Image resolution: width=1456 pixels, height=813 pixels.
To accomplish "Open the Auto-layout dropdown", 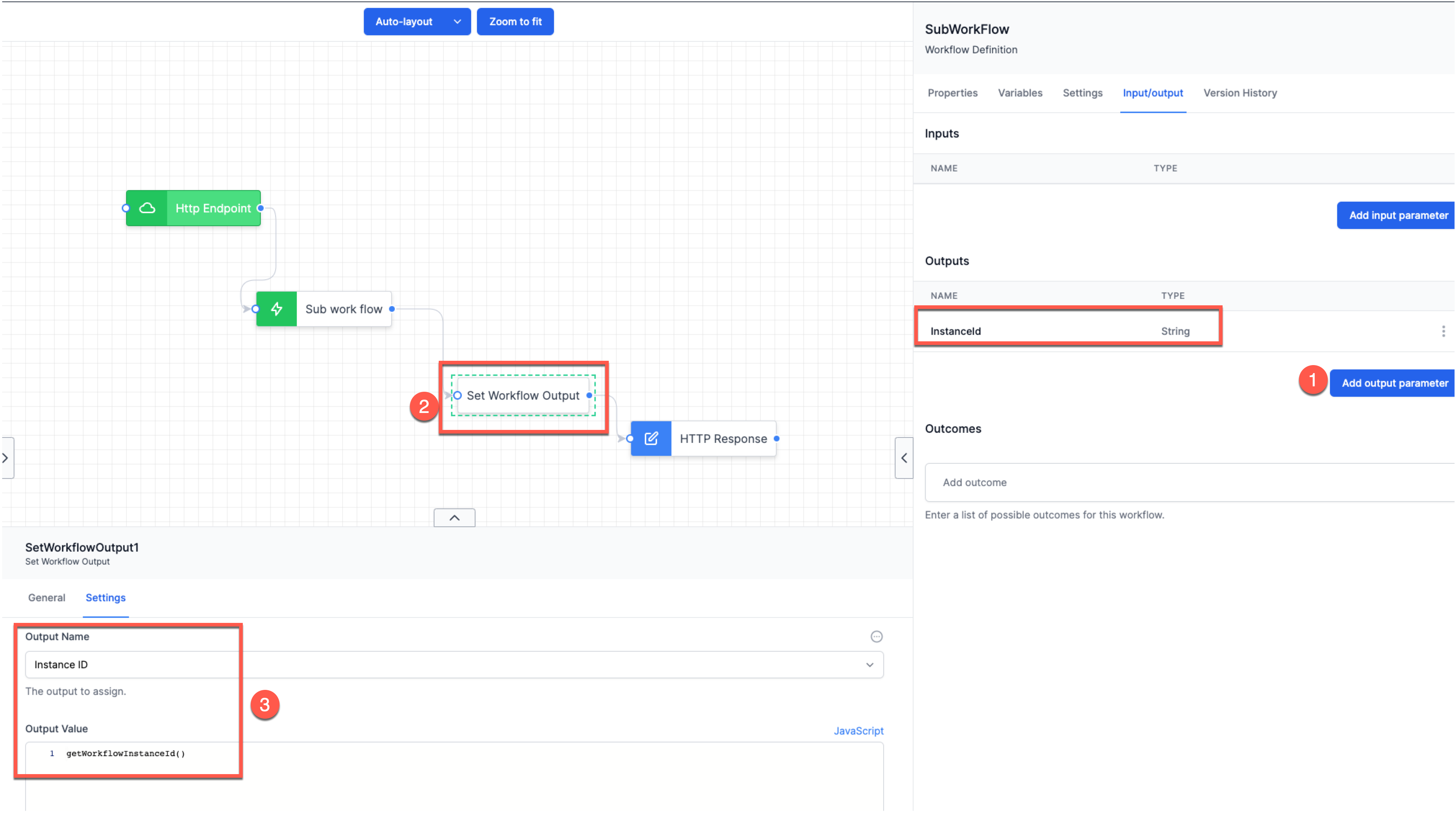I will [x=457, y=22].
